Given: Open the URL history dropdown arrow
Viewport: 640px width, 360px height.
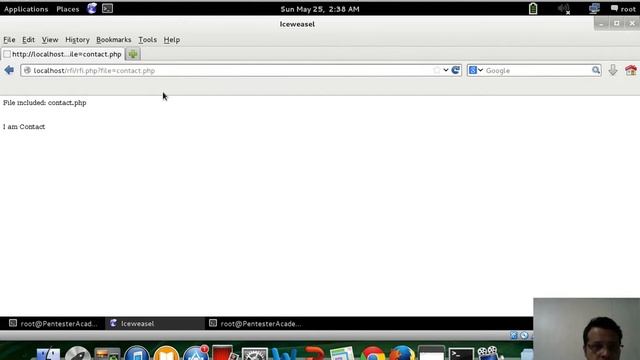Looking at the screenshot, I should pyautogui.click(x=446, y=70).
